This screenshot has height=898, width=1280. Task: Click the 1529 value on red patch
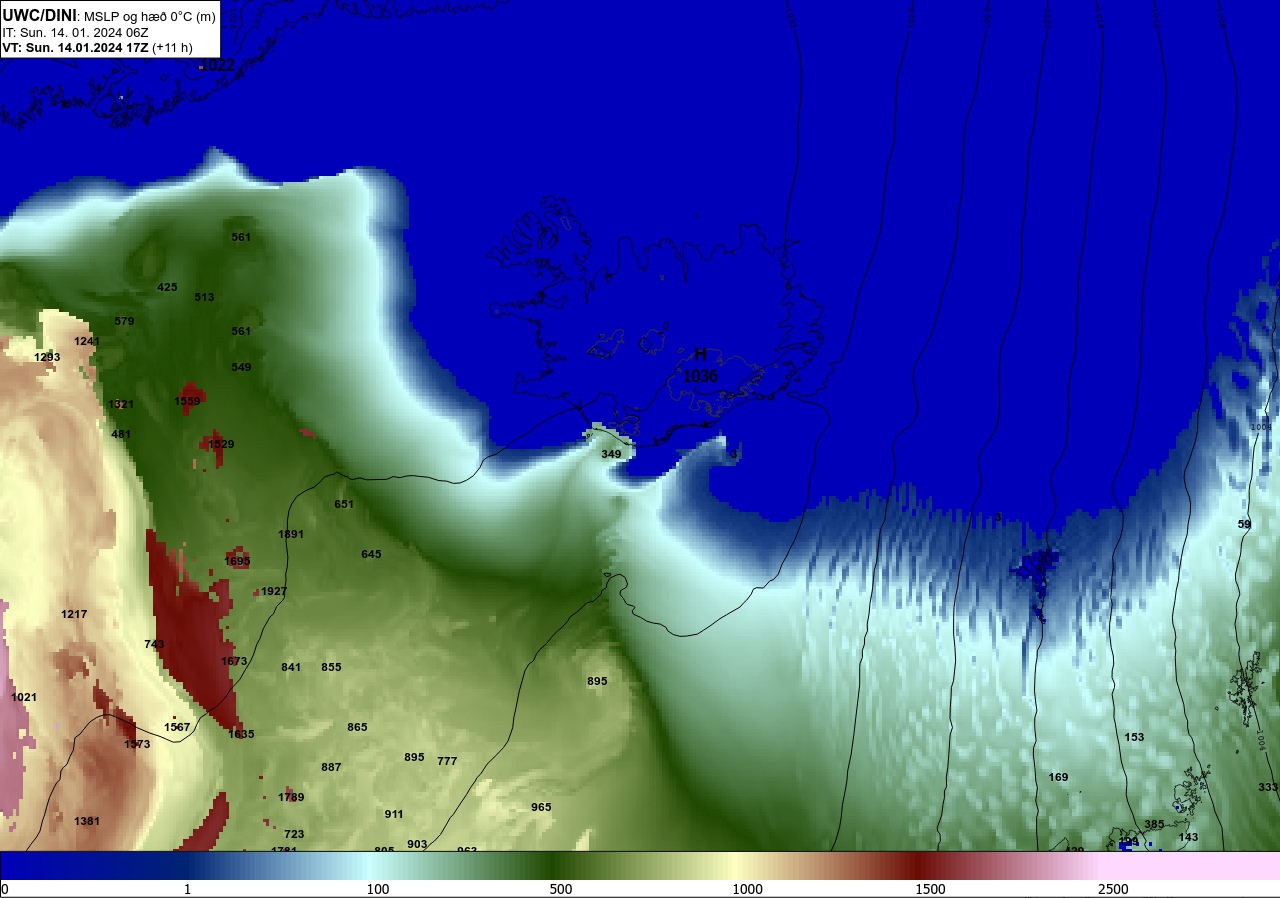[x=221, y=444]
